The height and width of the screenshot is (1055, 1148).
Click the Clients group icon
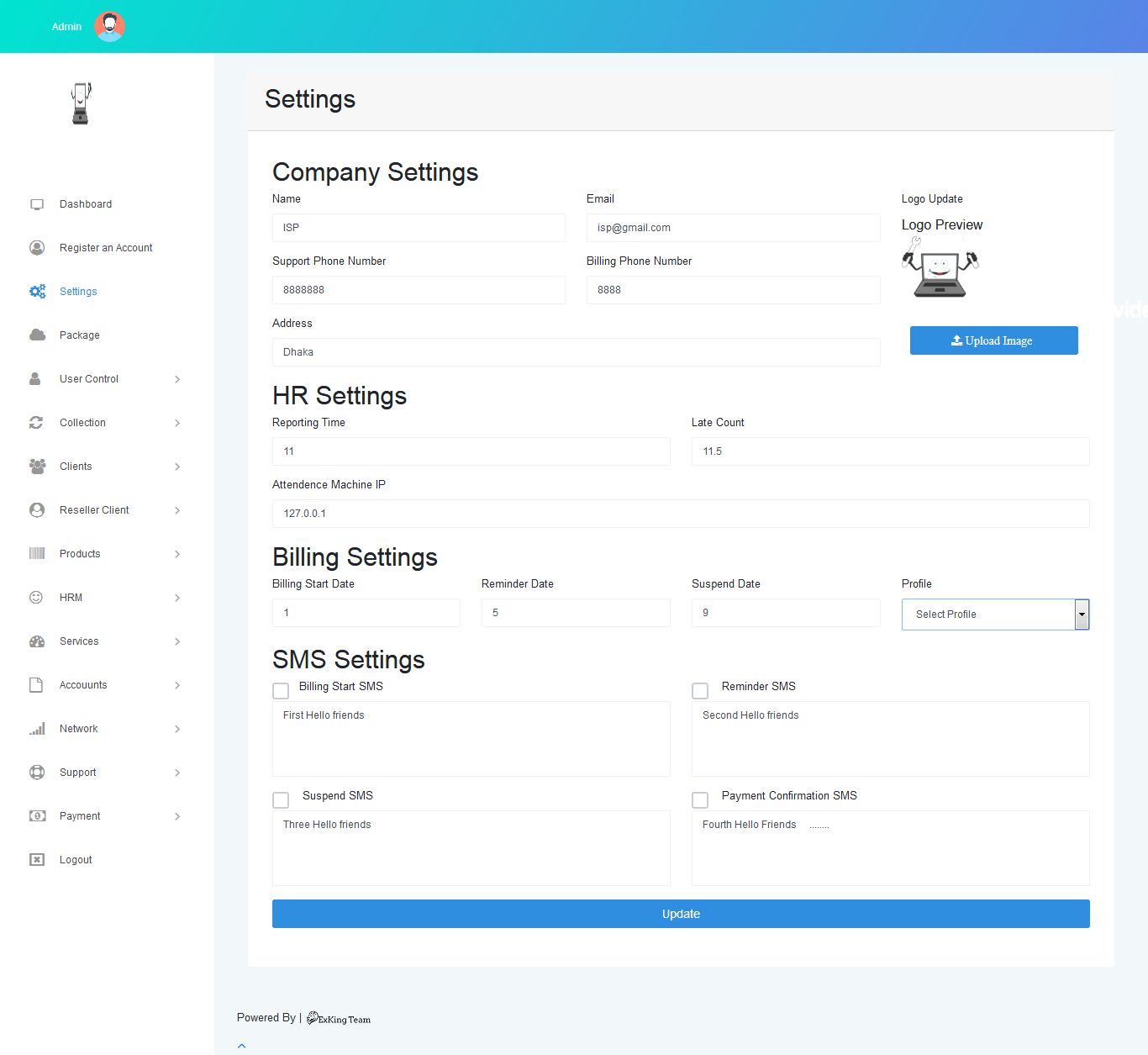[x=38, y=467]
